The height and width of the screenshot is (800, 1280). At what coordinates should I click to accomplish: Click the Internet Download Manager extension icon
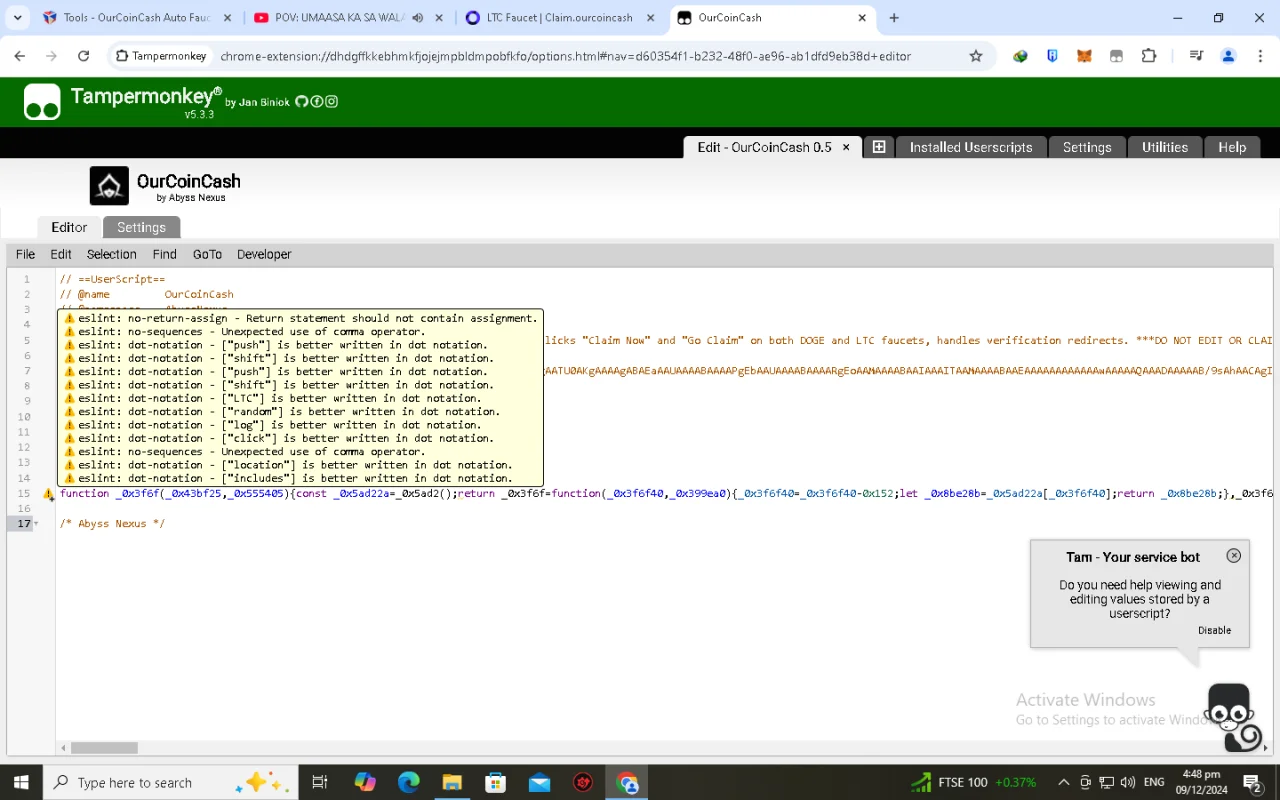(x=1020, y=56)
